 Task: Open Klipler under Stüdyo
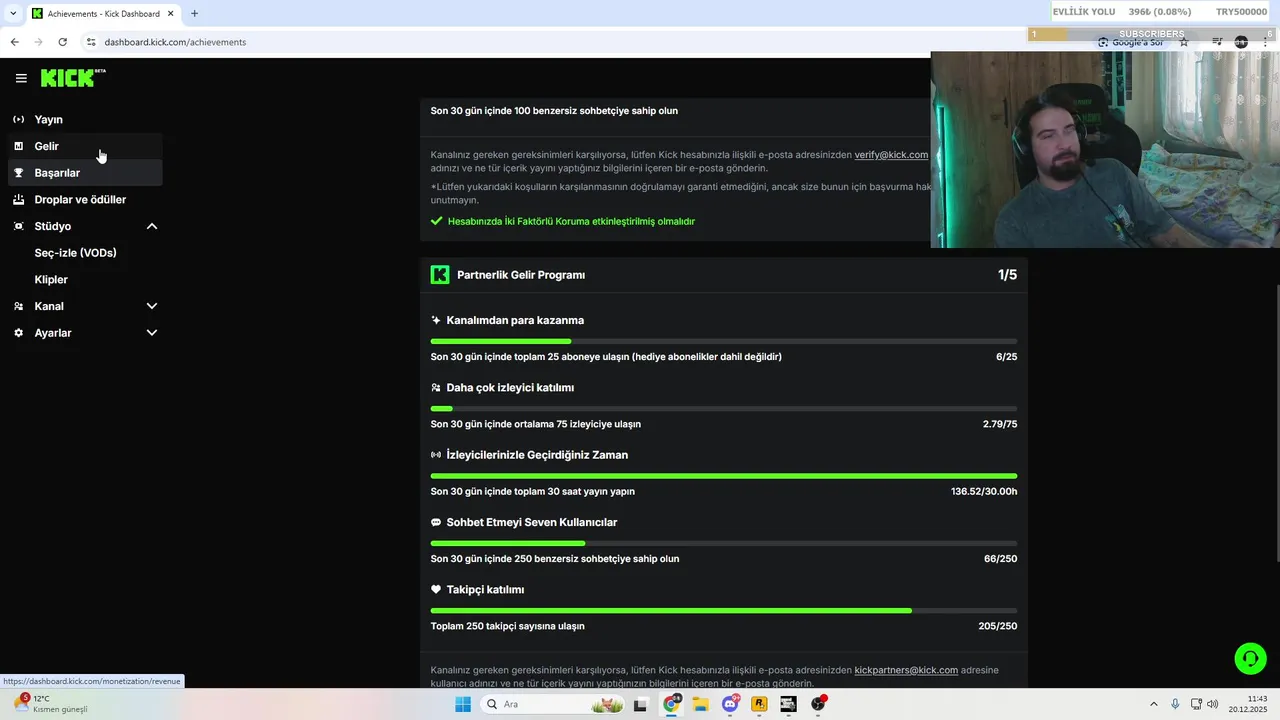pos(51,280)
